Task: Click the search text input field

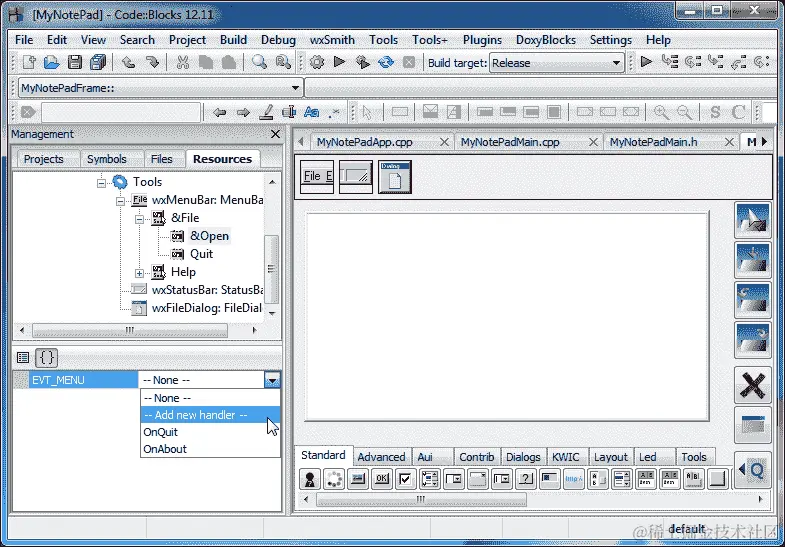Action: pos(121,112)
